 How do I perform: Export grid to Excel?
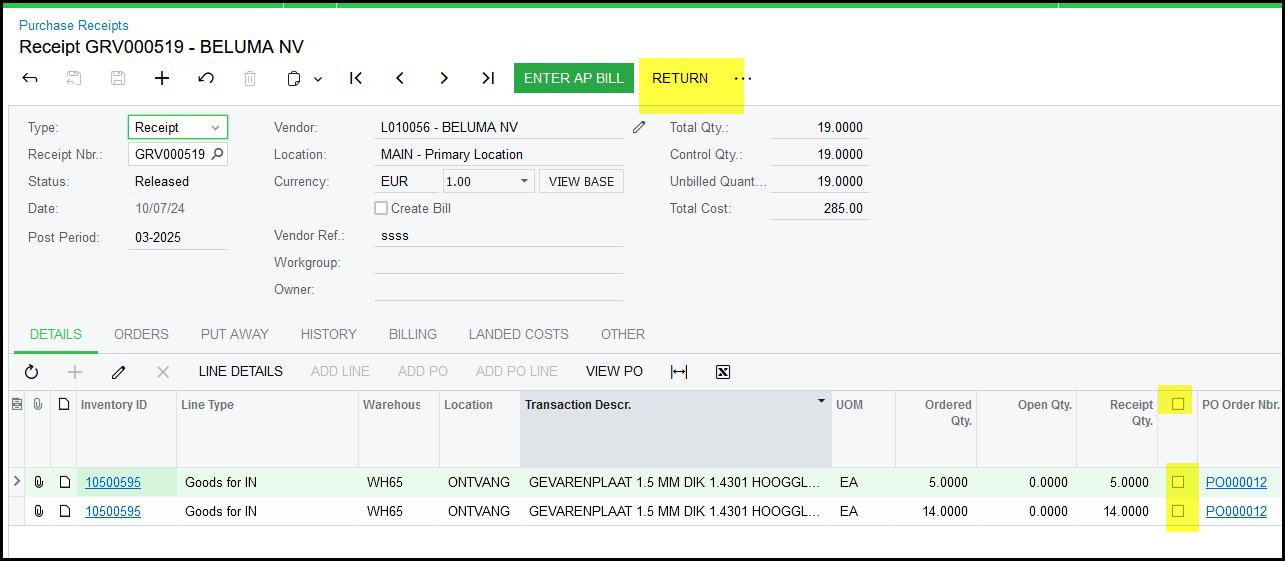[723, 372]
